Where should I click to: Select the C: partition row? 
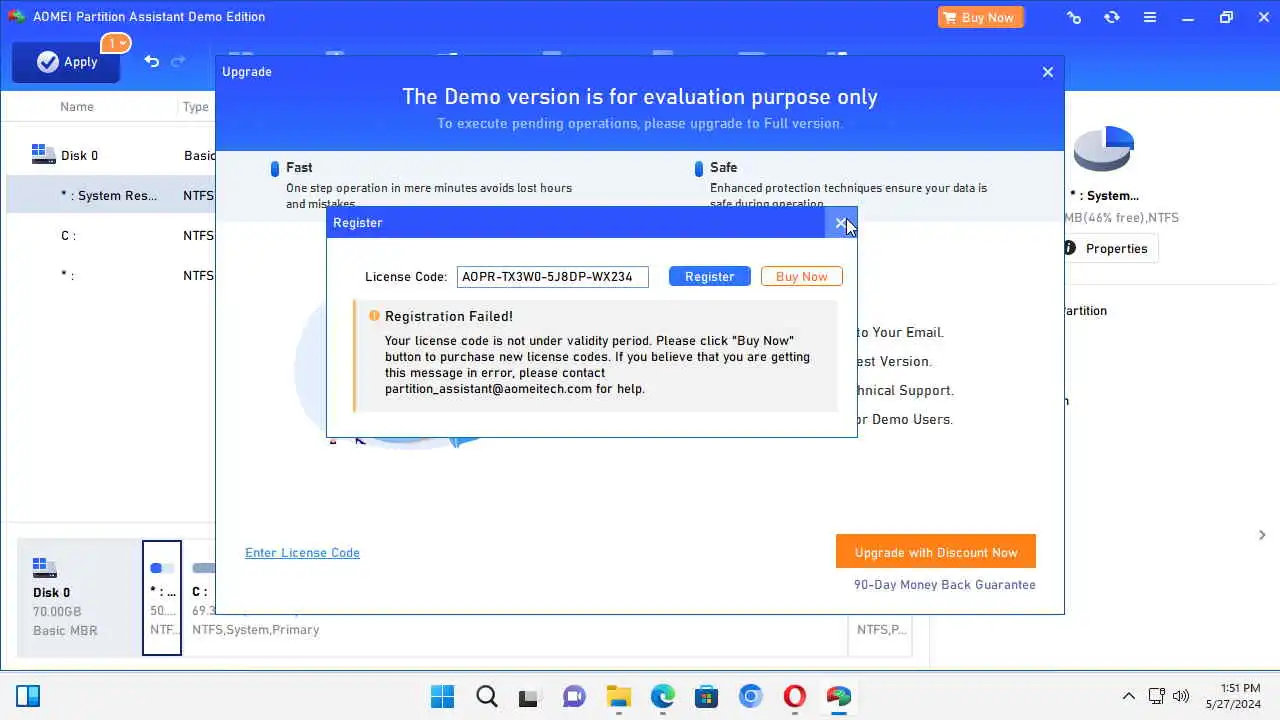[x=110, y=235]
